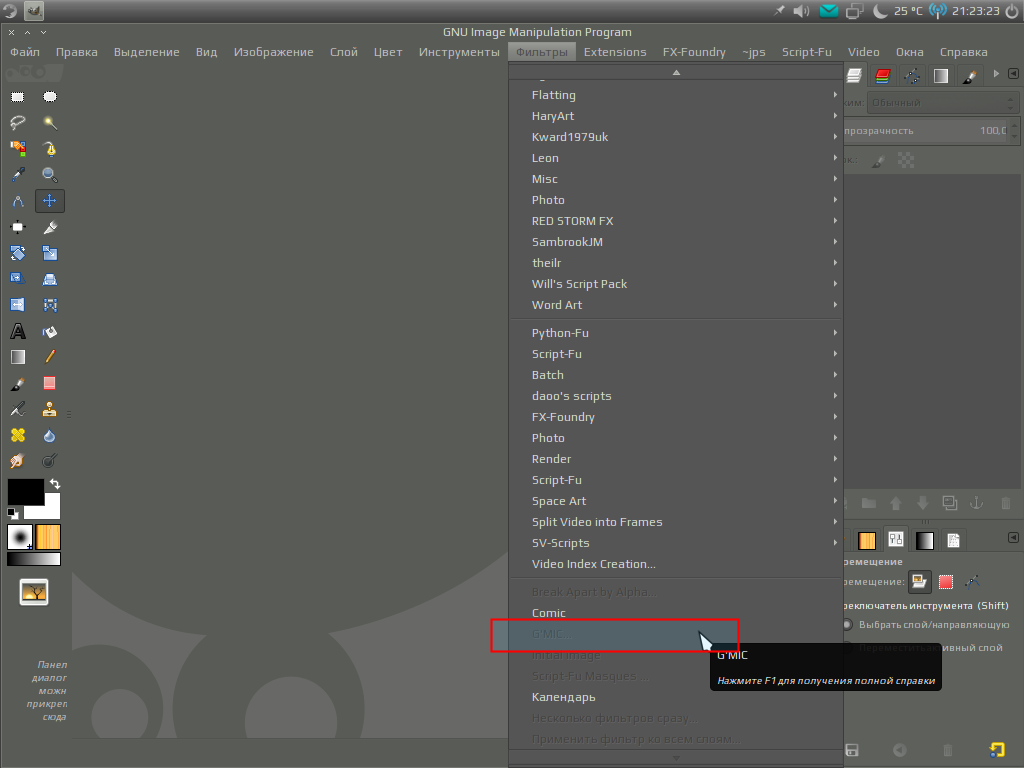Choose the Paintbrush tool
The image size is (1024, 768).
pyautogui.click(x=18, y=383)
